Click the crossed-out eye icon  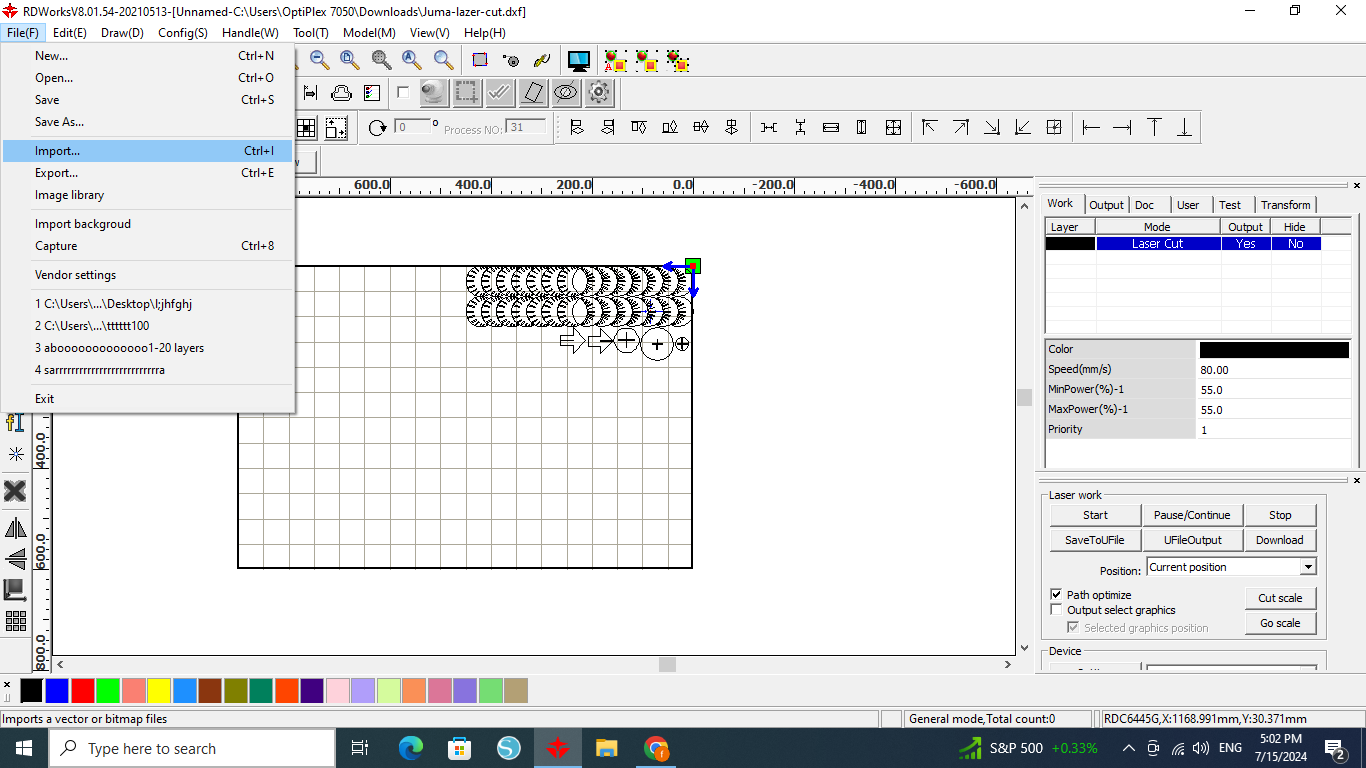pyautogui.click(x=565, y=93)
